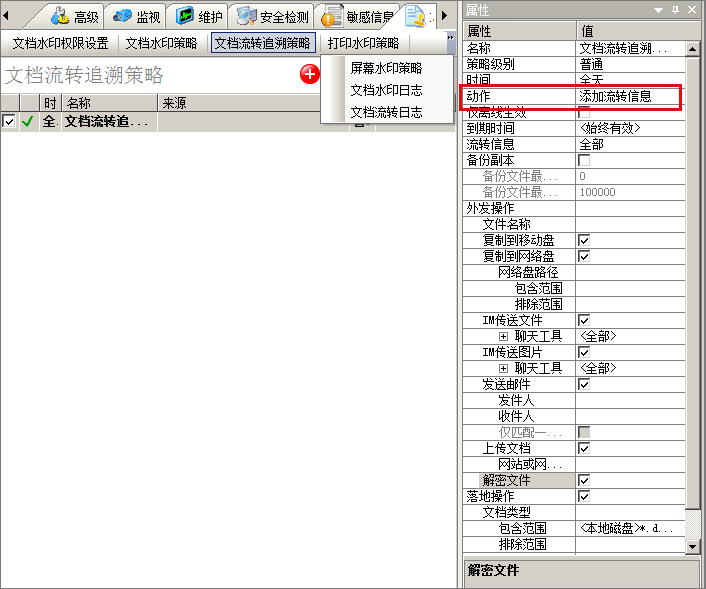This screenshot has width=706, height=589.
Task: Uncheck the 复制到移动盘 checkbox
Action: 584,241
